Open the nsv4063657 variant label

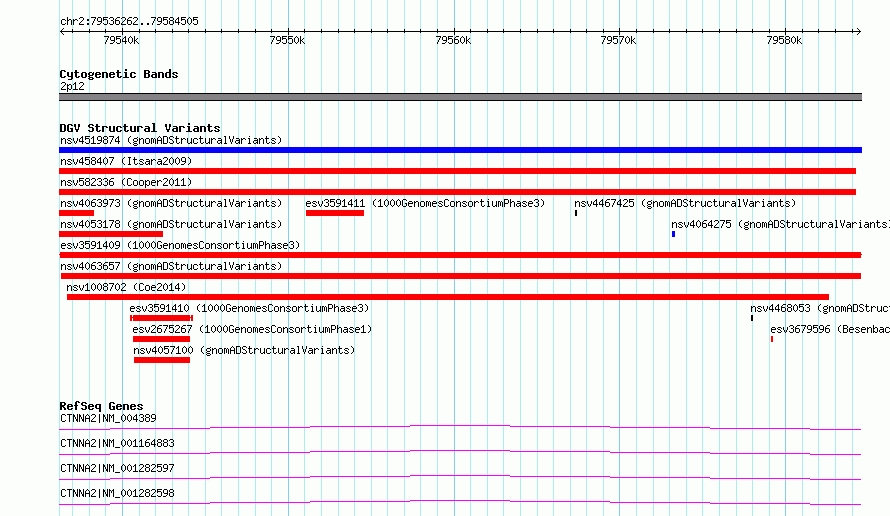[171, 266]
